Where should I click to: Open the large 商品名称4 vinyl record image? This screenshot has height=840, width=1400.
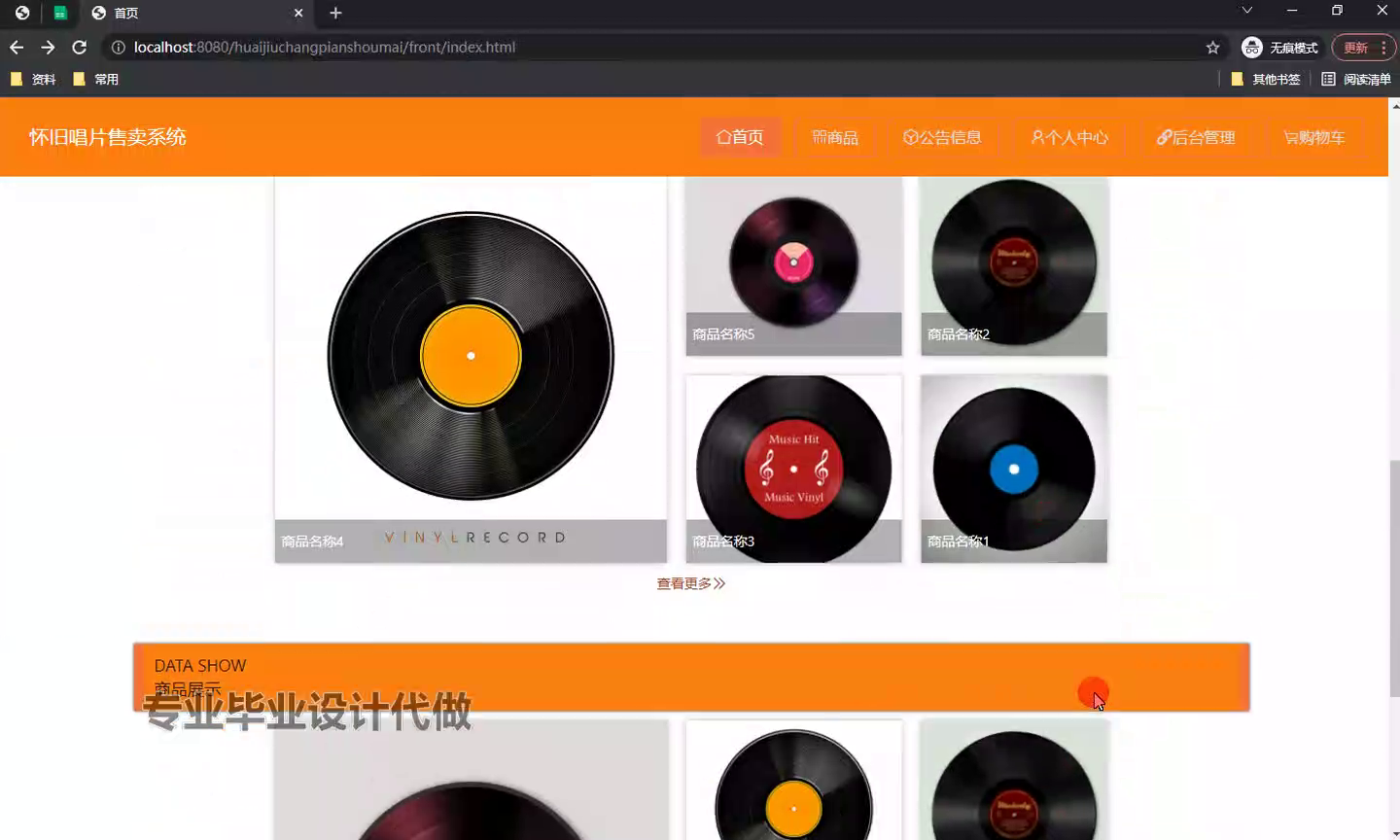point(471,369)
